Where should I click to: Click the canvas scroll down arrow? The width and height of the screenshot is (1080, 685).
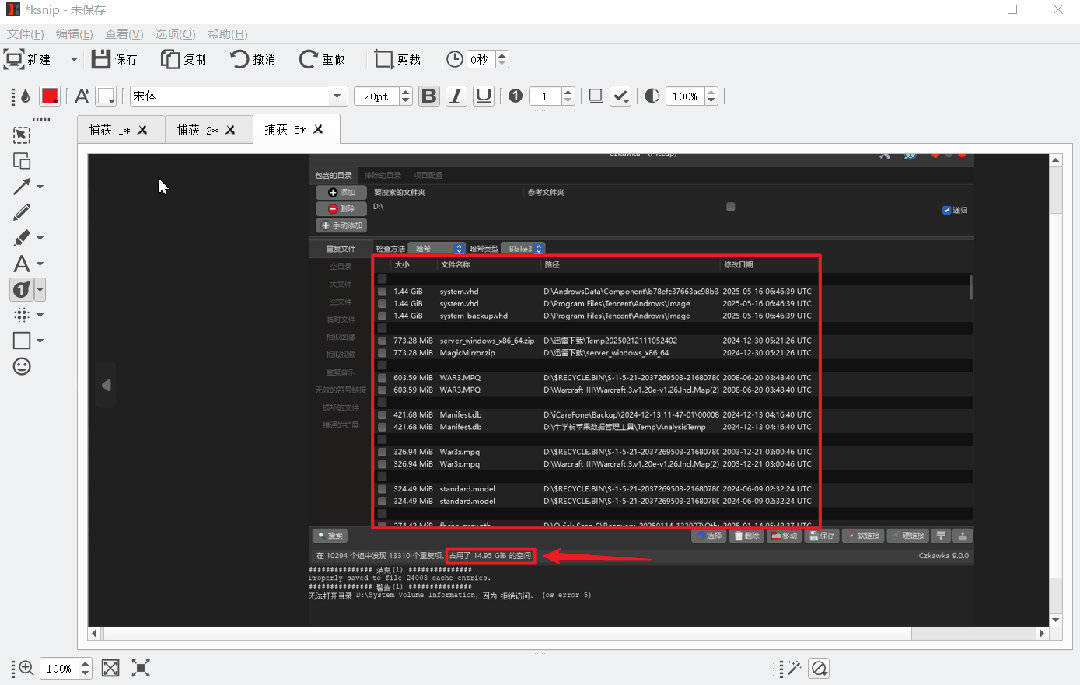click(x=1055, y=620)
